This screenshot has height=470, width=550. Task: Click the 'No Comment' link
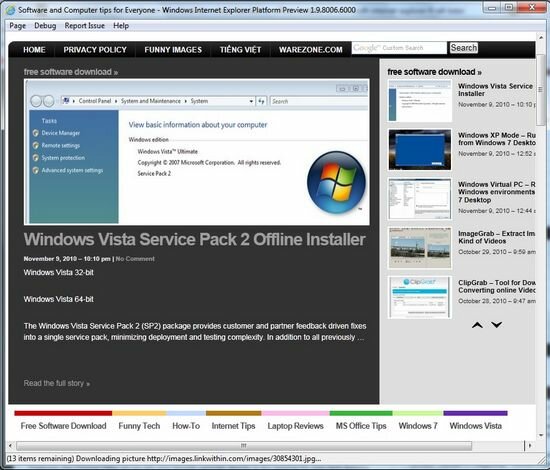pos(135,259)
